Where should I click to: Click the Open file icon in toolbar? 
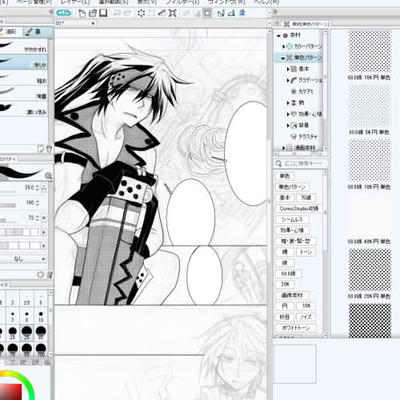point(93,13)
